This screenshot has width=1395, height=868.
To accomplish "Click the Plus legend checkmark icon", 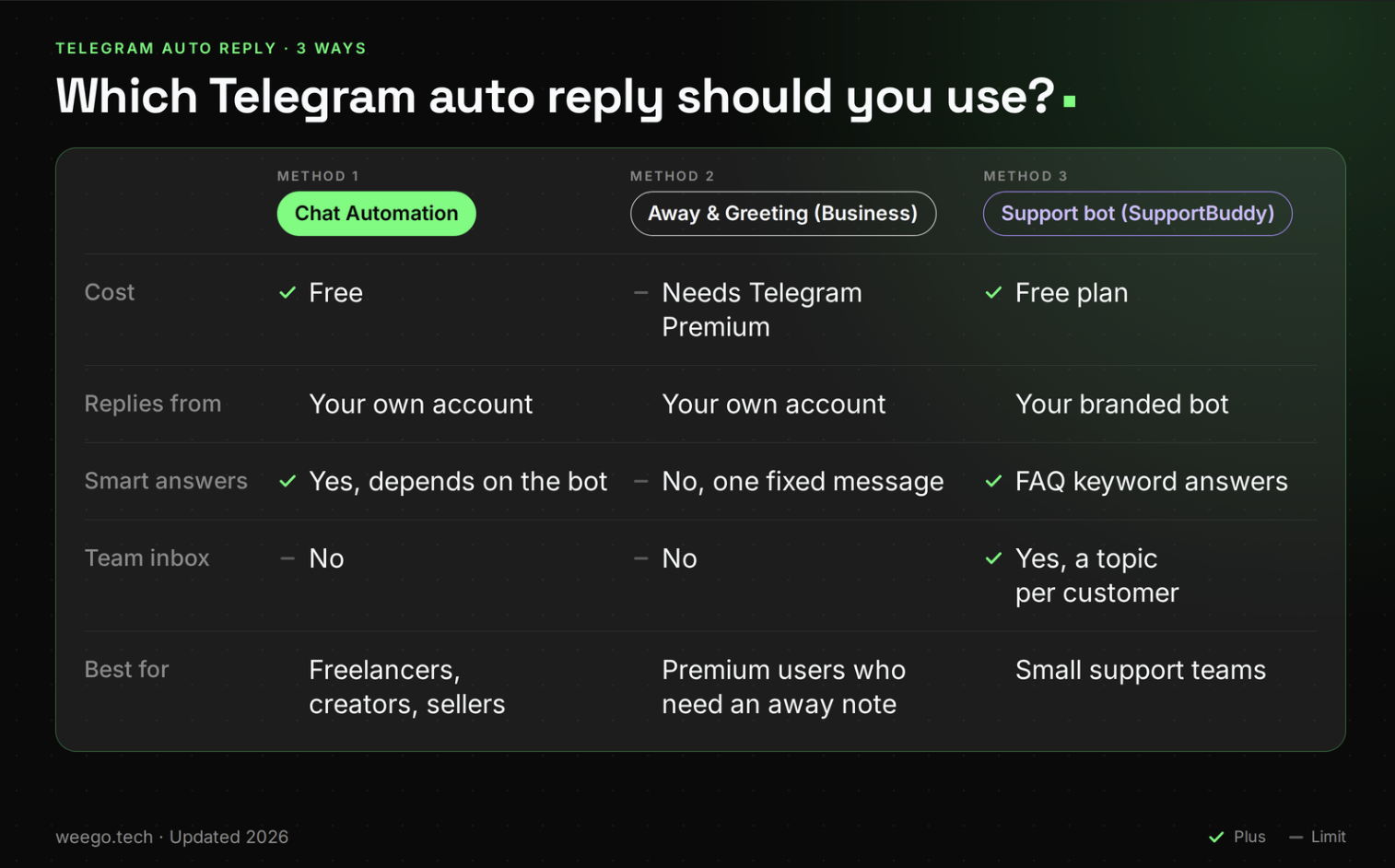I will tap(1216, 837).
